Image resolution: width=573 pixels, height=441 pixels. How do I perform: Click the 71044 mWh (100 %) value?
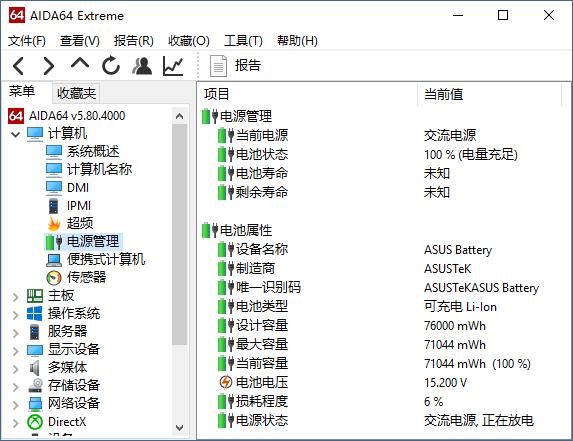click(x=477, y=364)
